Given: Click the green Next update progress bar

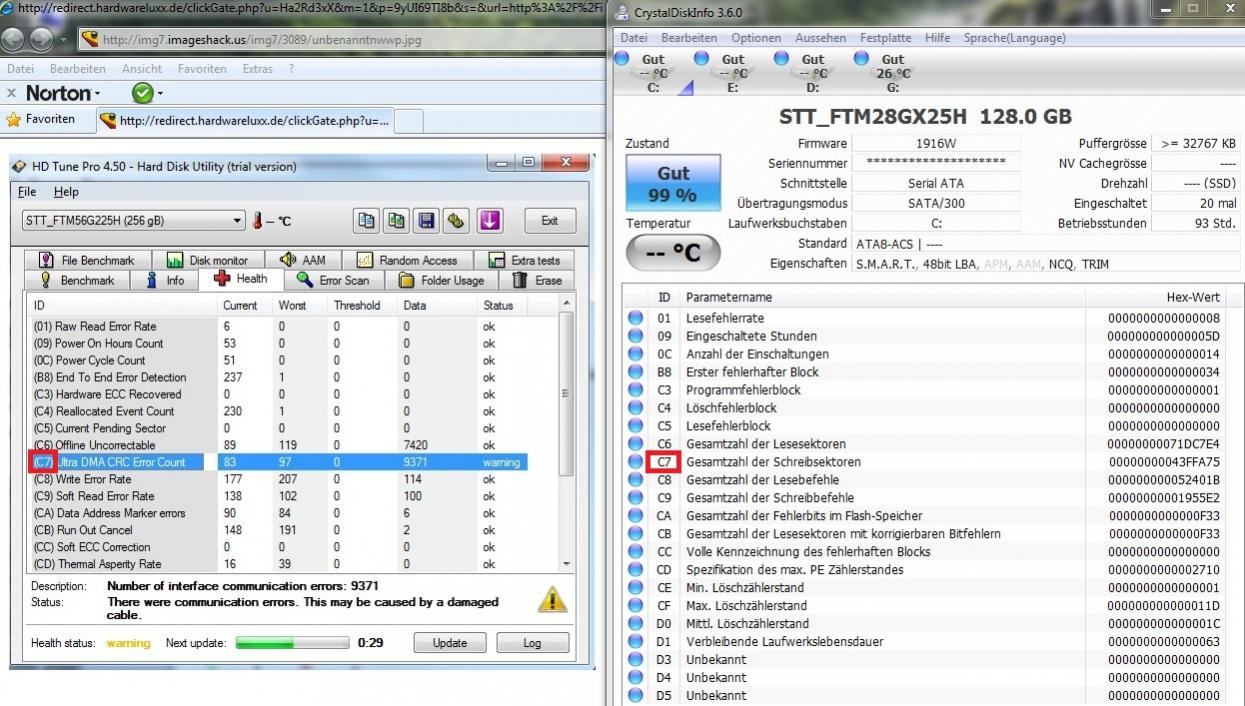Looking at the screenshot, I should [293, 643].
